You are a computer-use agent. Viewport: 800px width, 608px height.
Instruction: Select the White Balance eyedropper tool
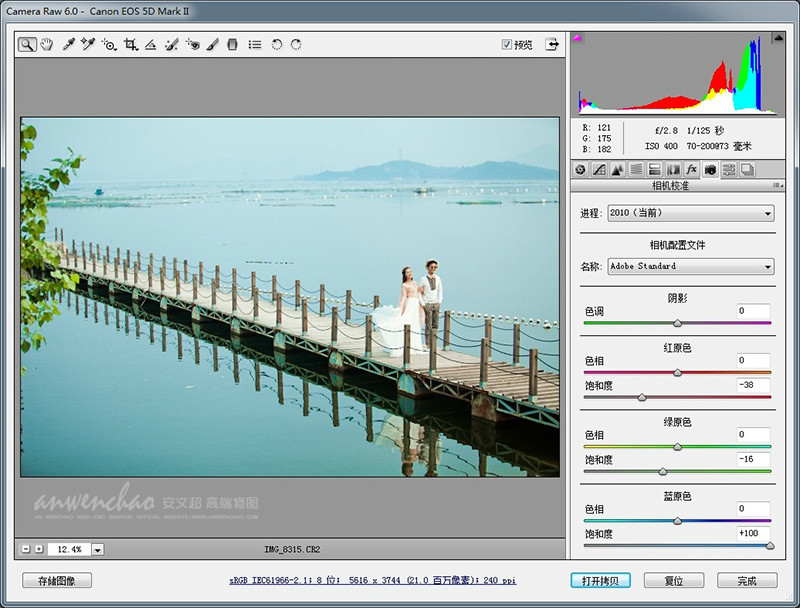click(x=68, y=45)
